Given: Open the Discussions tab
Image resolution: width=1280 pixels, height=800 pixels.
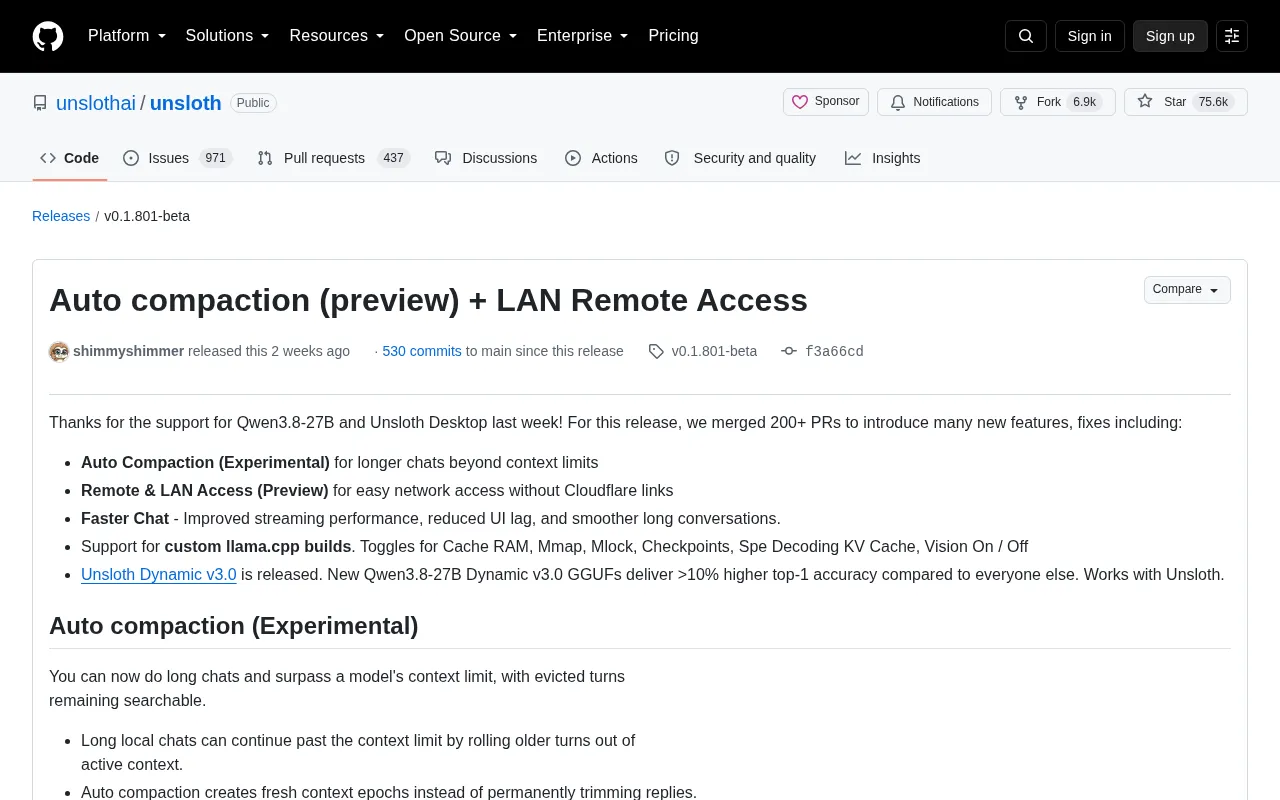Looking at the screenshot, I should tap(486, 158).
